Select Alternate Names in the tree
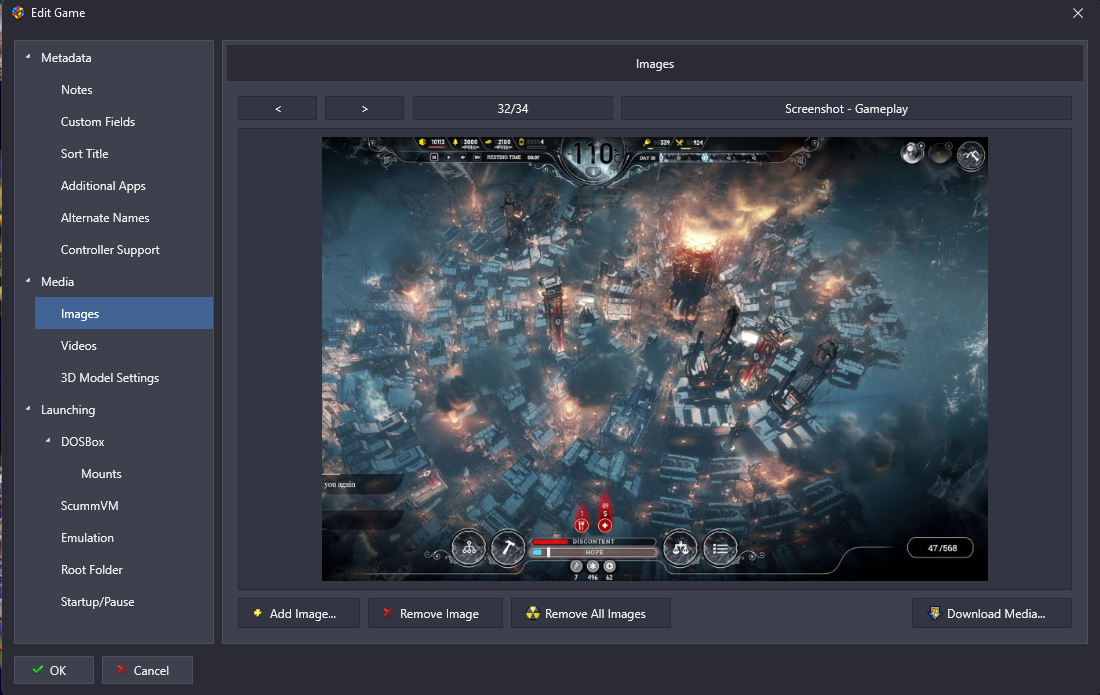 pos(105,218)
